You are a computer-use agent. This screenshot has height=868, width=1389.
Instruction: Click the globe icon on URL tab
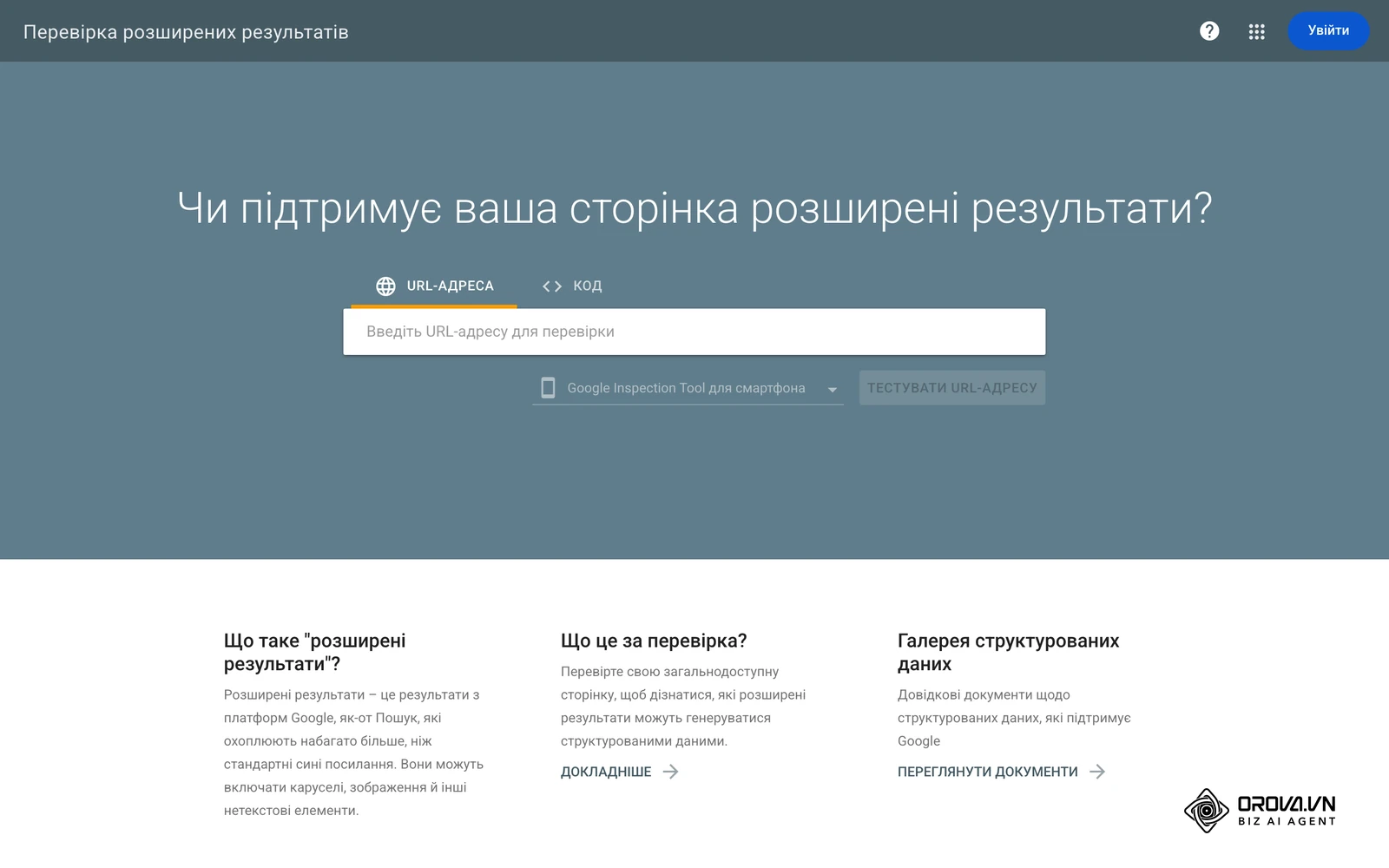point(385,286)
